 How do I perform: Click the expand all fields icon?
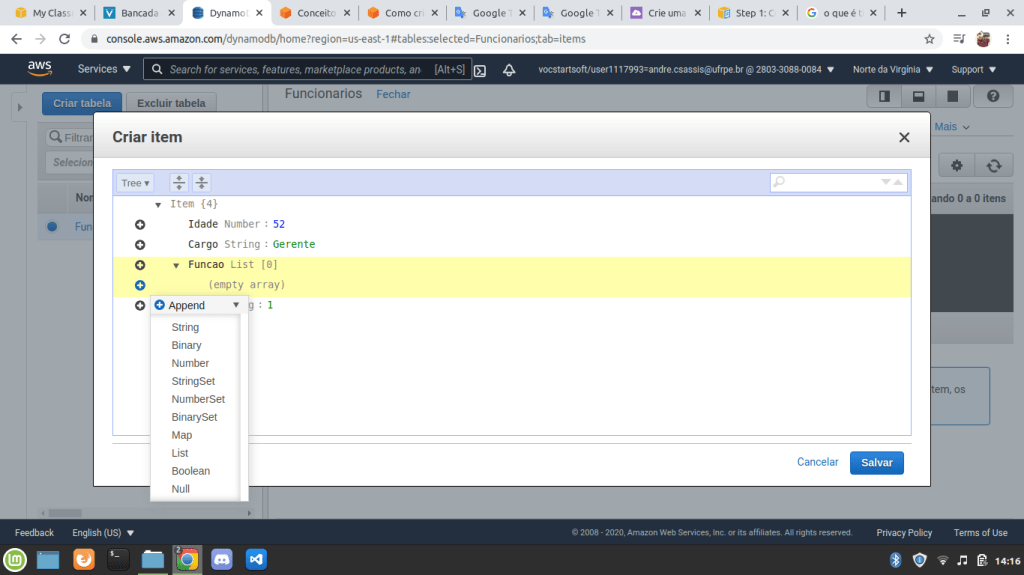tap(179, 183)
